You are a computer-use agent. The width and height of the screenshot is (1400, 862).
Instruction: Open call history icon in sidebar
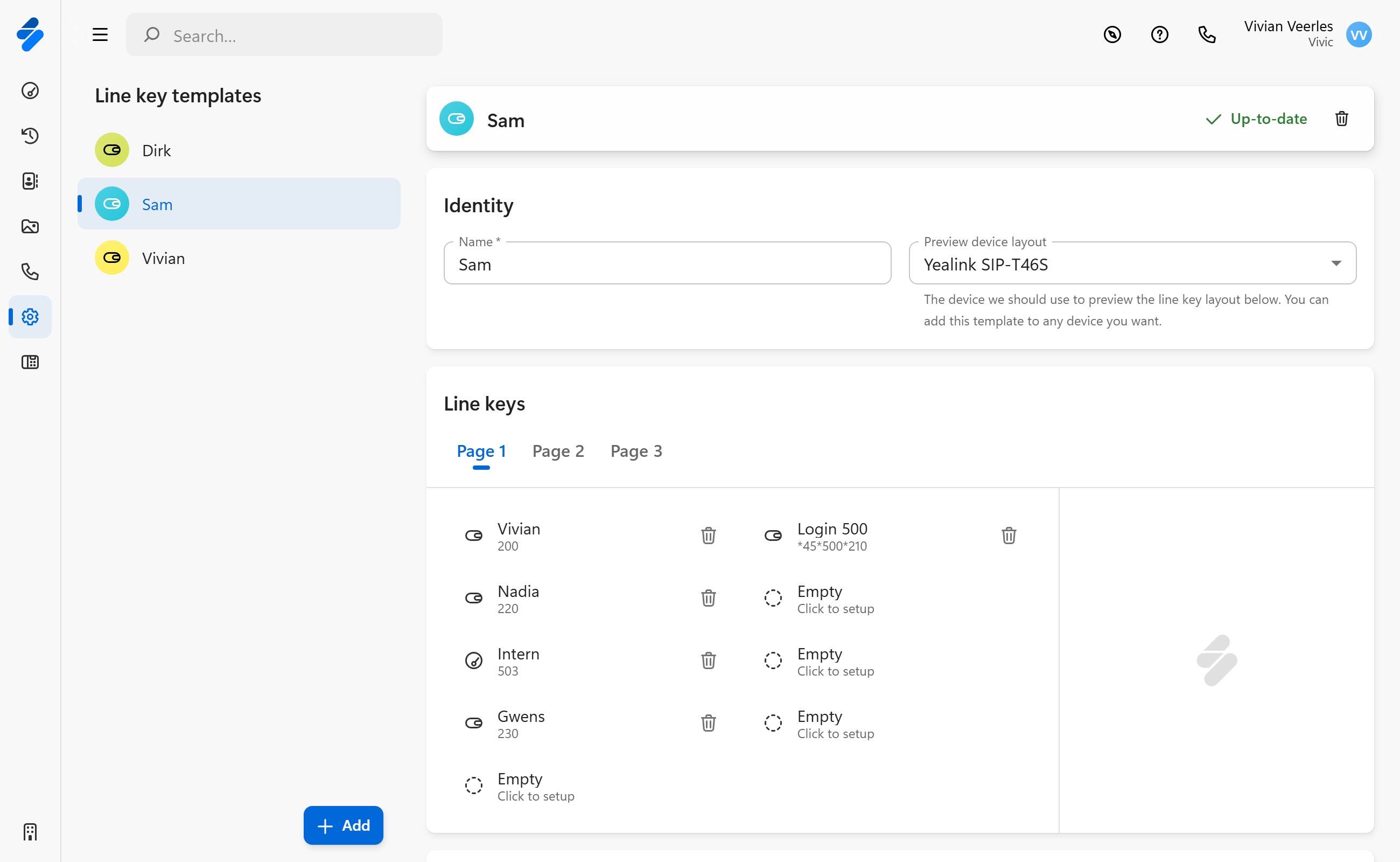30,136
